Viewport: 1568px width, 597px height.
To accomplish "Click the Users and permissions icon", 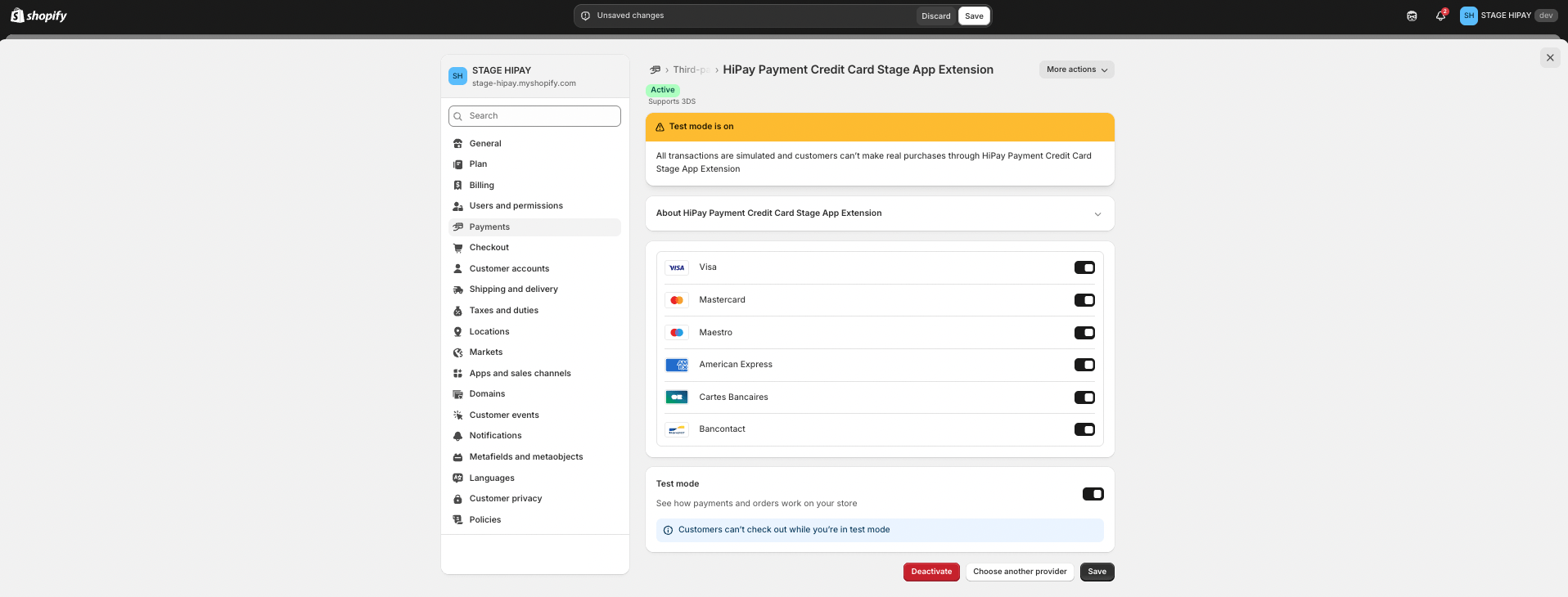I will coord(458,206).
